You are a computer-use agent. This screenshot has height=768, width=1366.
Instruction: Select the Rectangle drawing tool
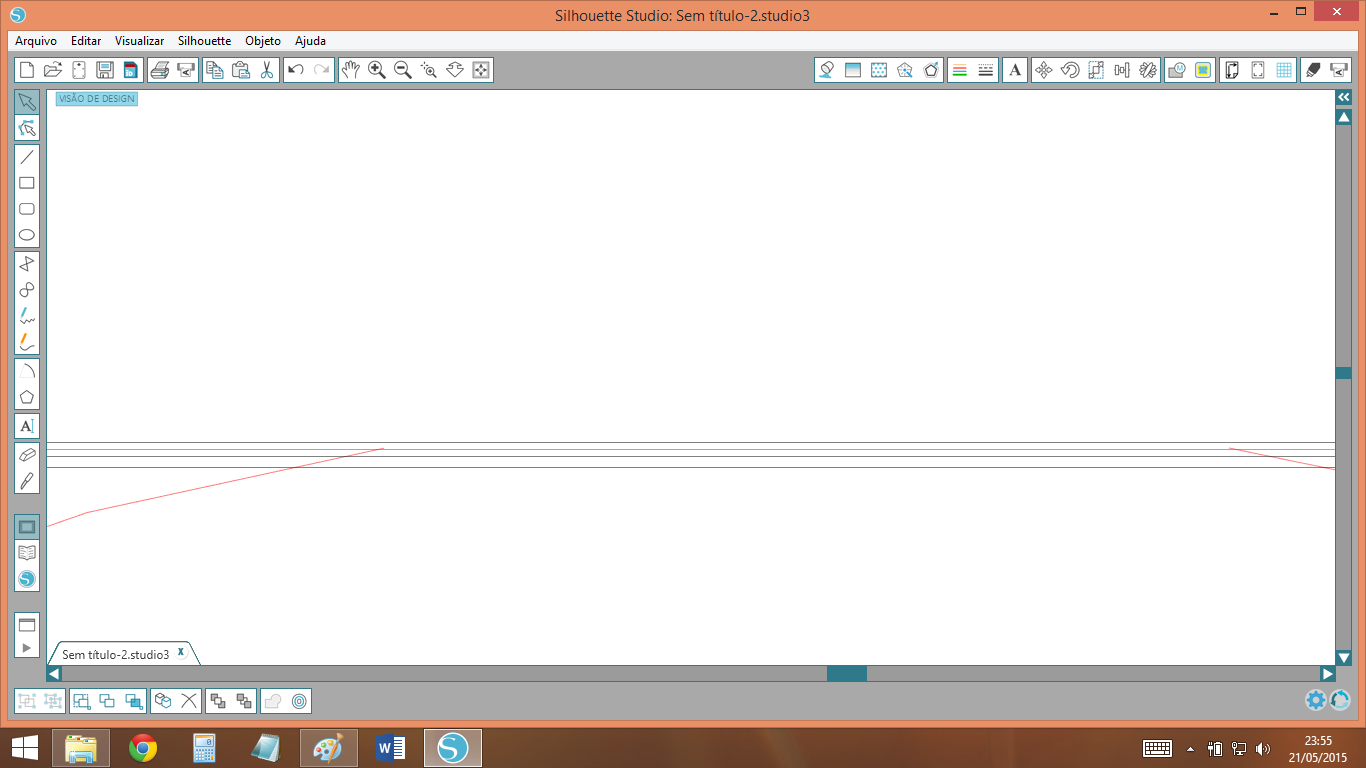pos(27,183)
